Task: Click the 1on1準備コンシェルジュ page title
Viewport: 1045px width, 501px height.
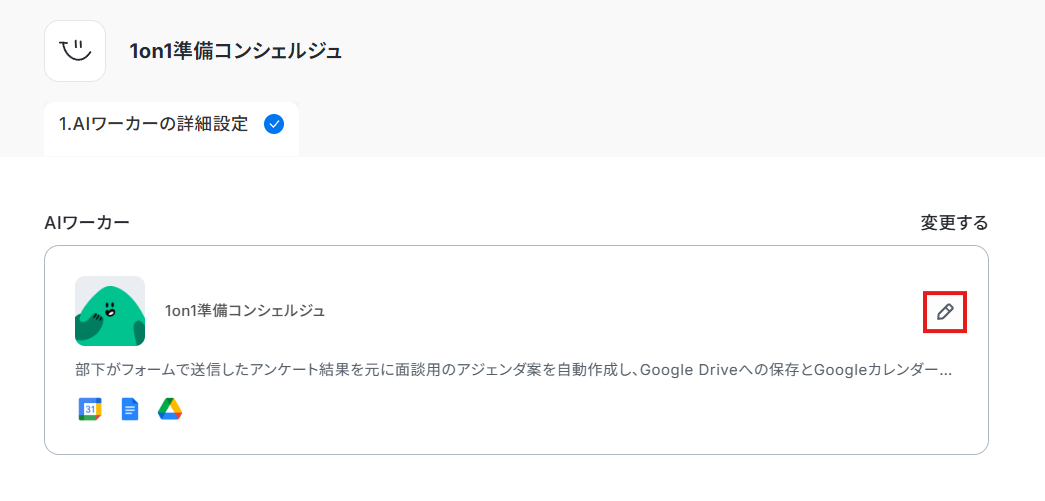Action: point(236,51)
